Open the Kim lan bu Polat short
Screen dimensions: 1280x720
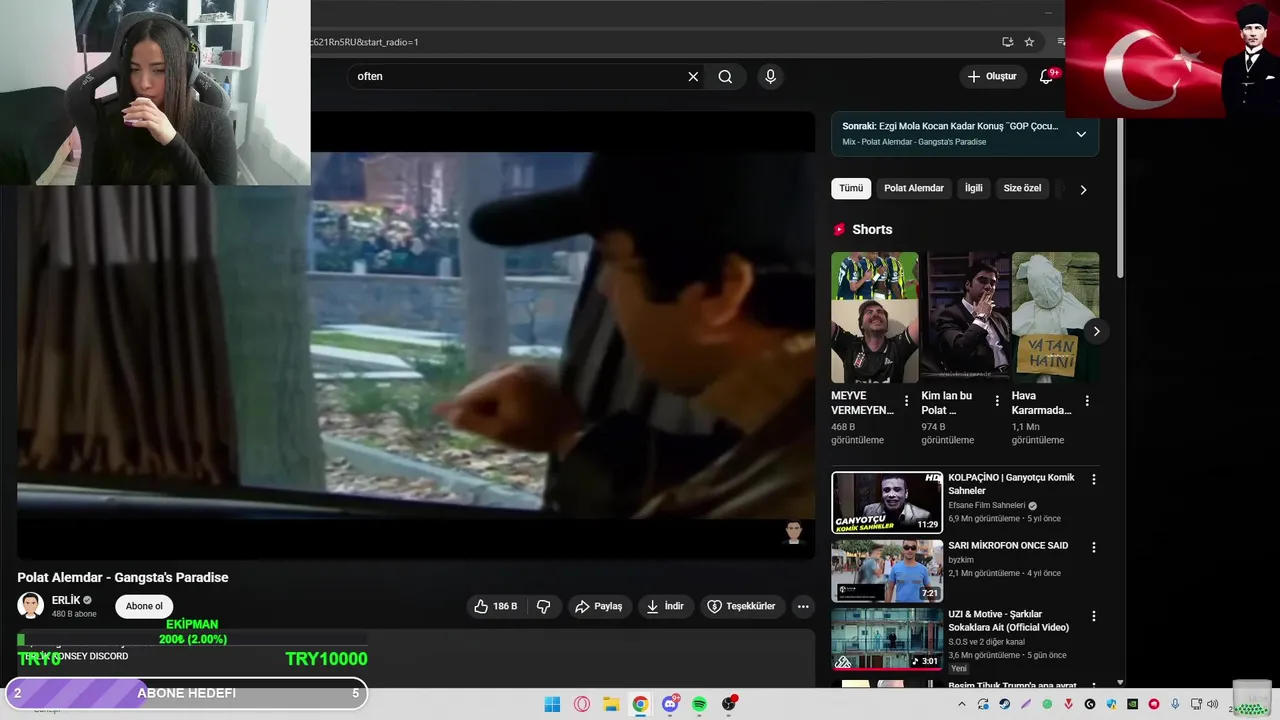965,317
